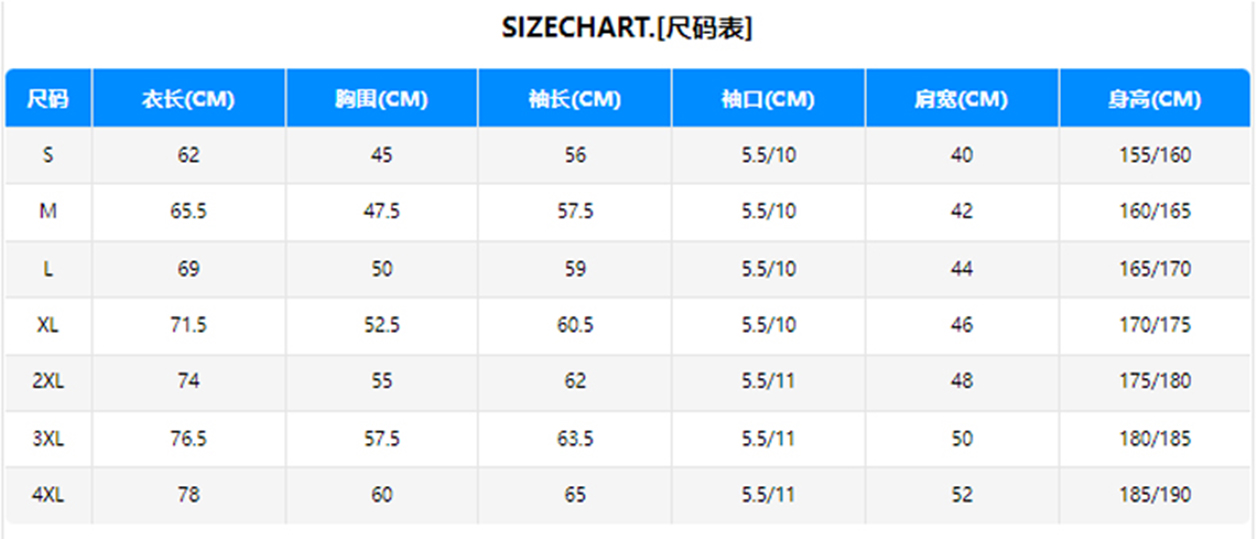Click the 63.5 sleeve length cell
Image resolution: width=1256 pixels, height=539 pixels.
click(x=575, y=438)
